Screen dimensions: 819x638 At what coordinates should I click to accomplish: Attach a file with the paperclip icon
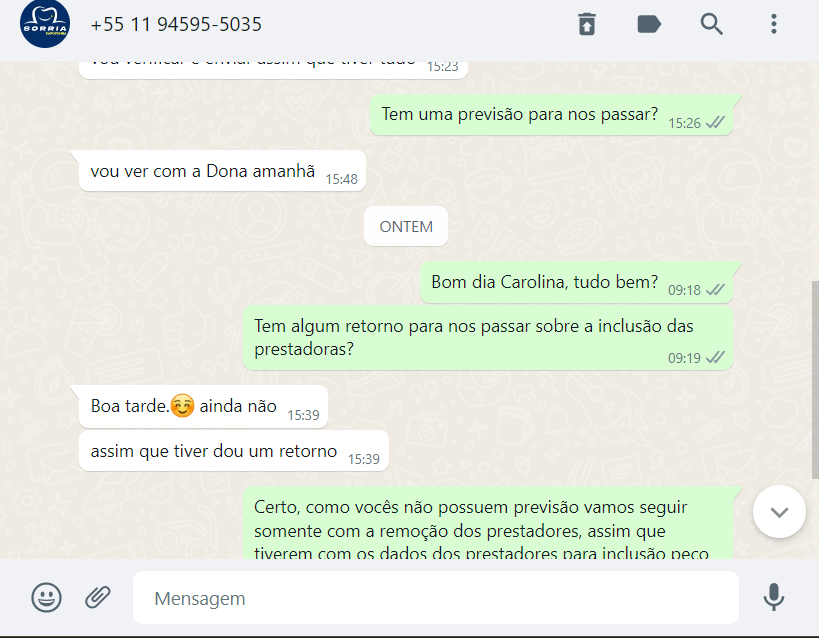pos(98,597)
